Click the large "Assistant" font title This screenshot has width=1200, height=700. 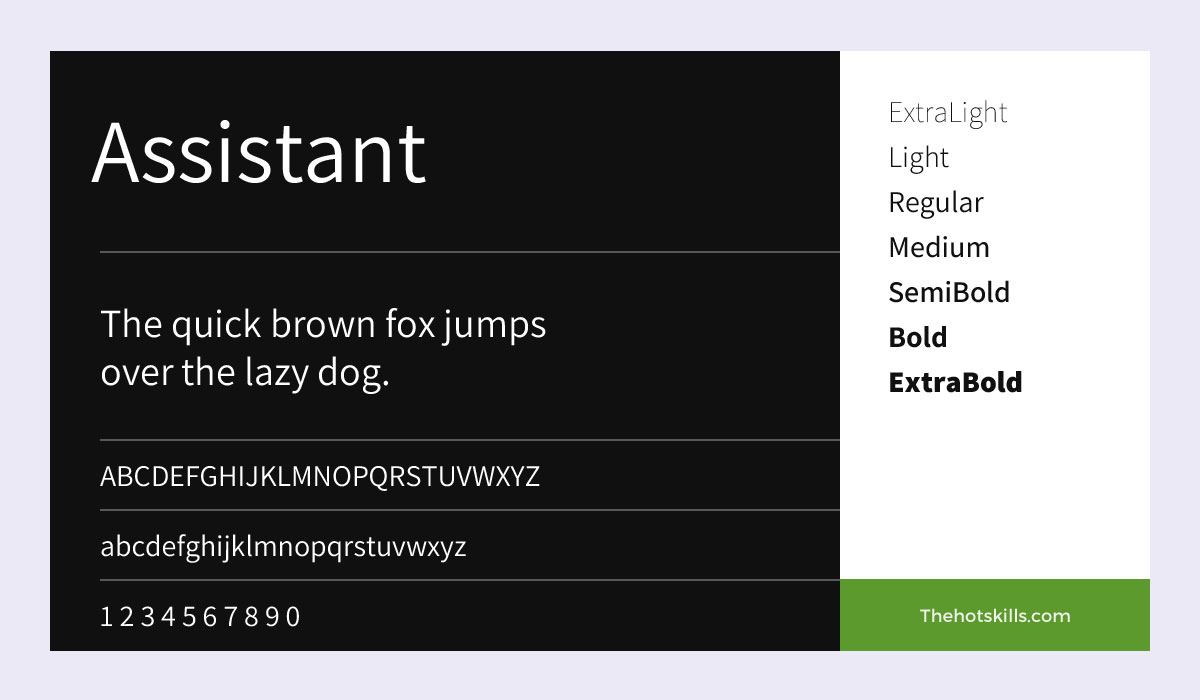pos(259,153)
